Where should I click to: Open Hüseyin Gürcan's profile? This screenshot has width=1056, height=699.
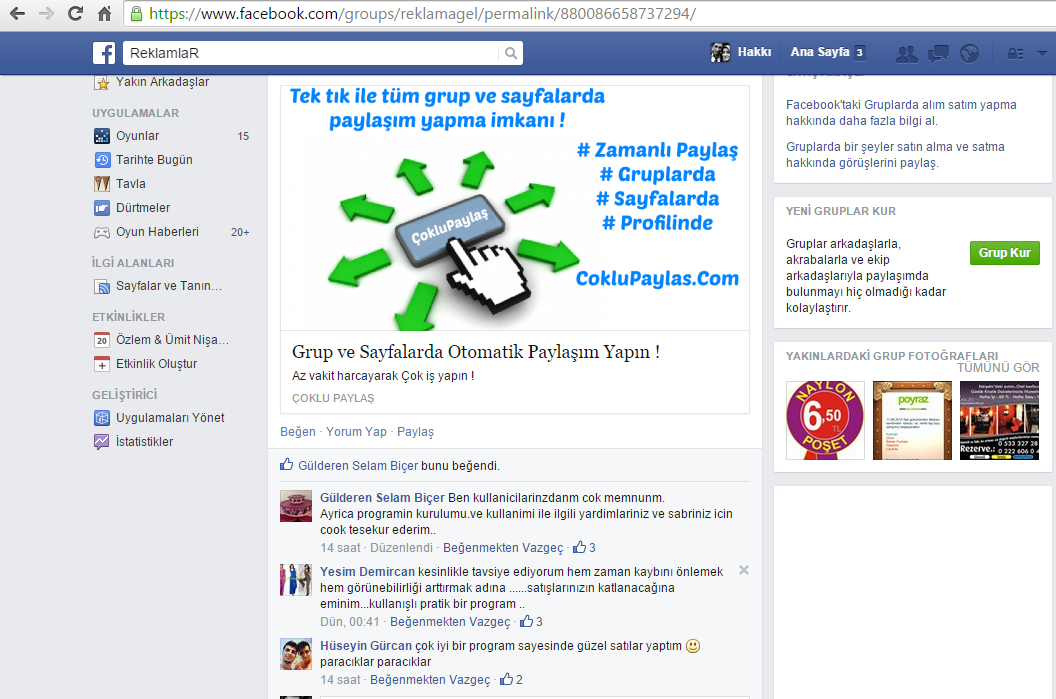coord(366,646)
